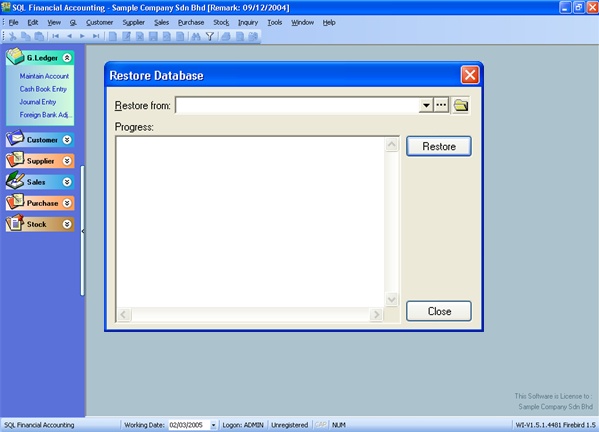This screenshot has height=432, width=599.
Task: Collapse the G.Ledger panel chevron
Action: 67,58
